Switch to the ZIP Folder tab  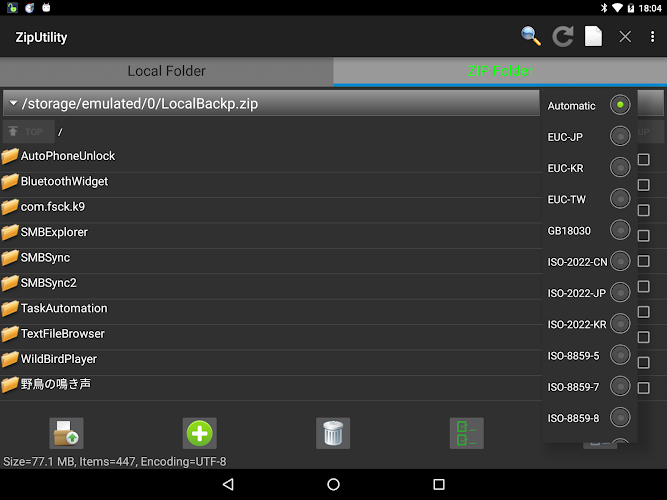pyautogui.click(x=500, y=71)
